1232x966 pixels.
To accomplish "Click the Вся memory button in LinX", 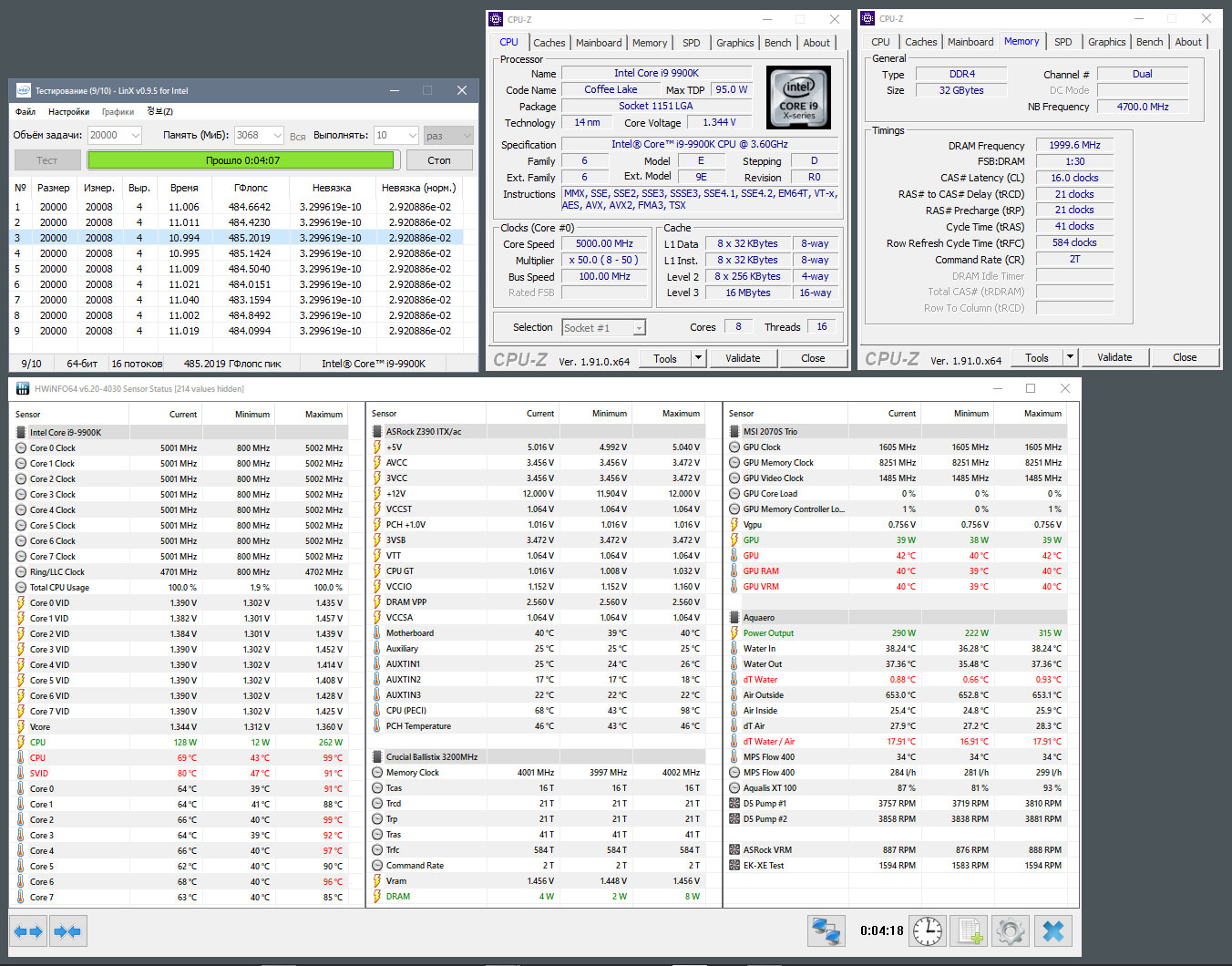I will coord(297,136).
